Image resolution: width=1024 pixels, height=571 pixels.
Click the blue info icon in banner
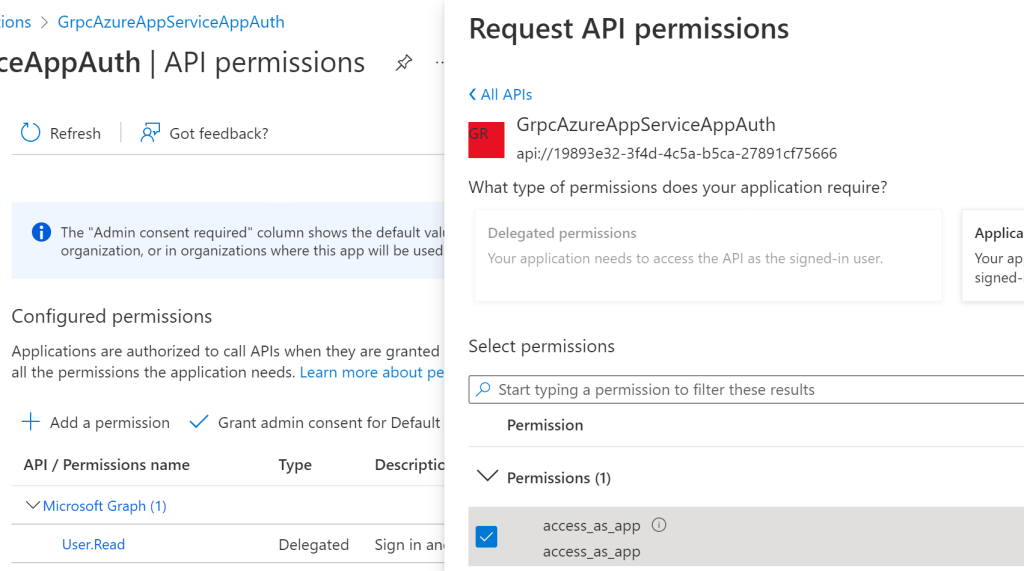click(x=41, y=233)
